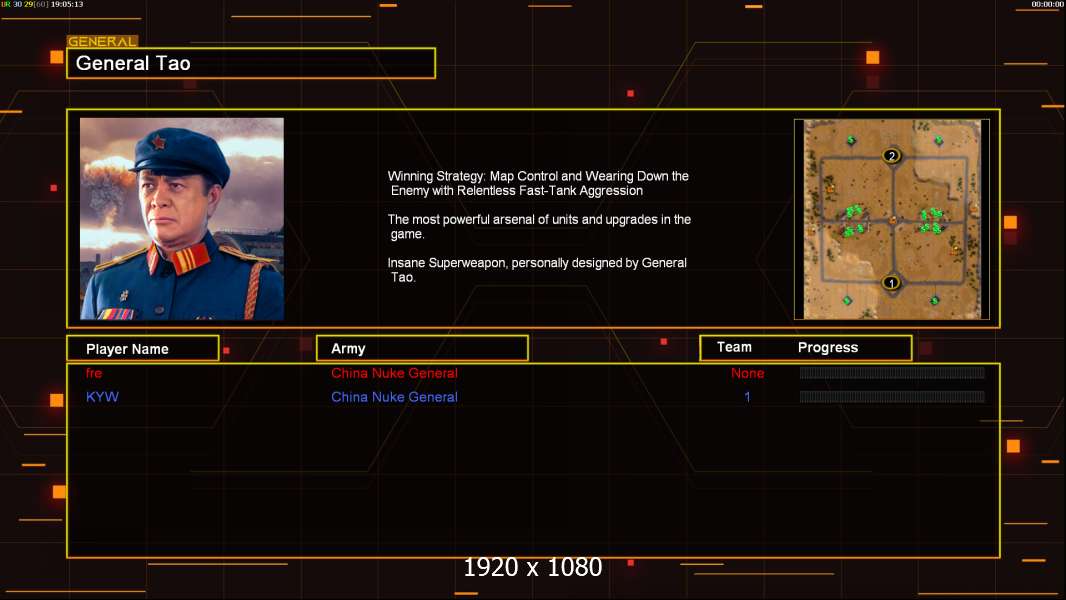The height and width of the screenshot is (600, 1066).
Task: Select start position marker 2 on map
Action: coord(891,156)
